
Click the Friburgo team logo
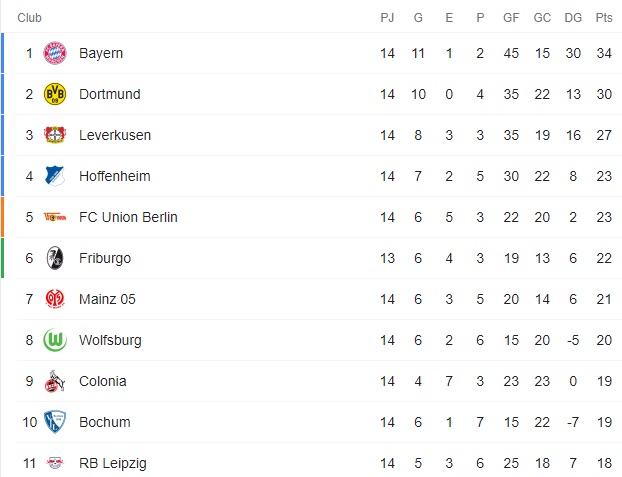(x=55, y=258)
